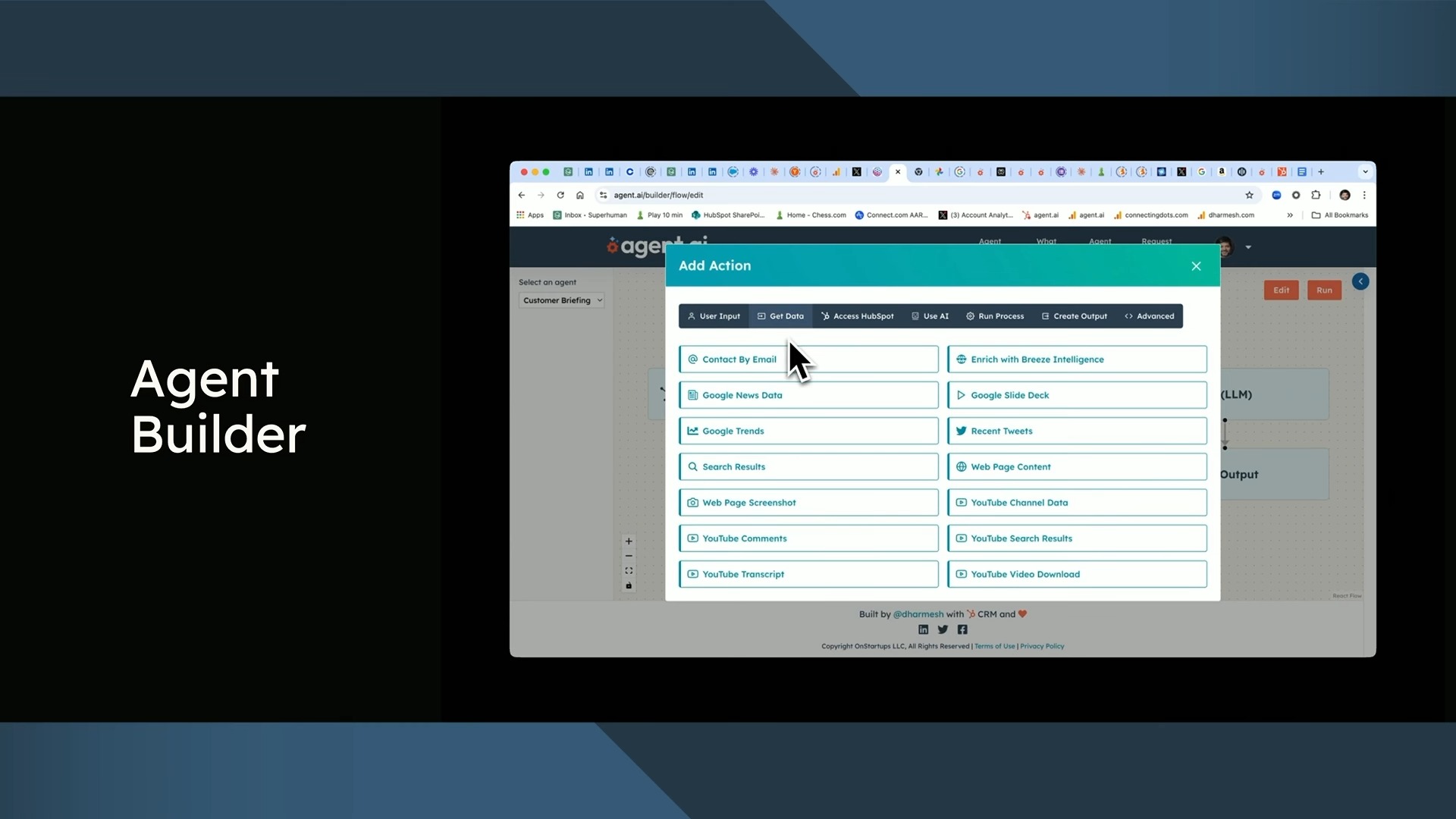Collapse side panel with blue chevron
The width and height of the screenshot is (1456, 819).
point(1360,281)
